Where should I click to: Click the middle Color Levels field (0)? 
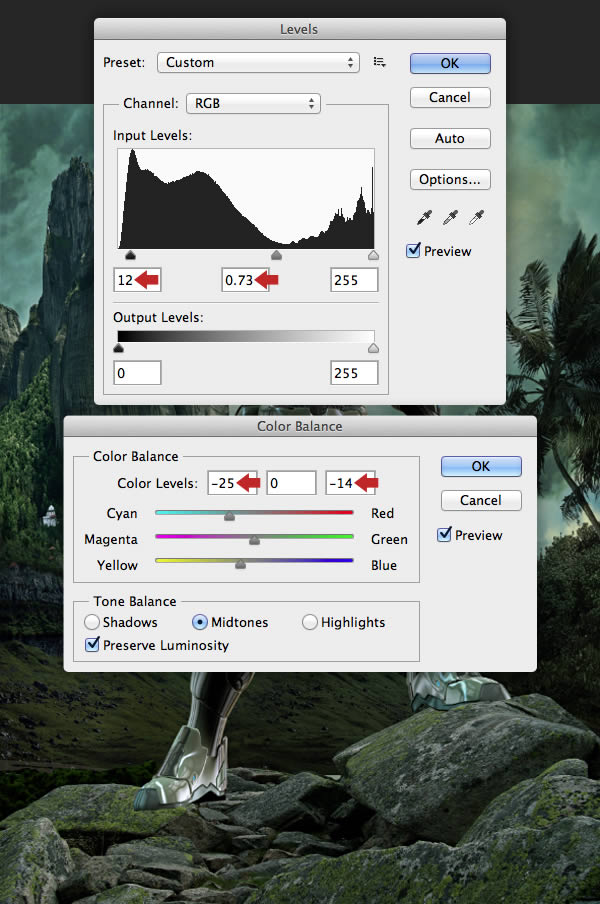click(x=291, y=483)
